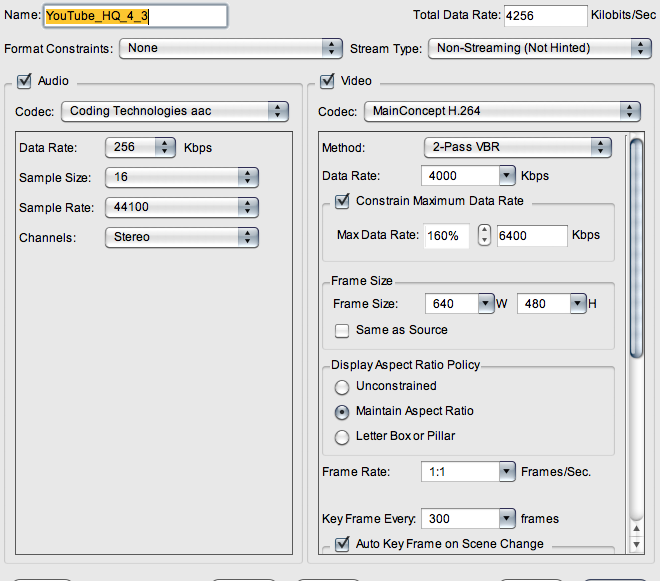Click the video settings vertical scrollbar

click(x=635, y=340)
